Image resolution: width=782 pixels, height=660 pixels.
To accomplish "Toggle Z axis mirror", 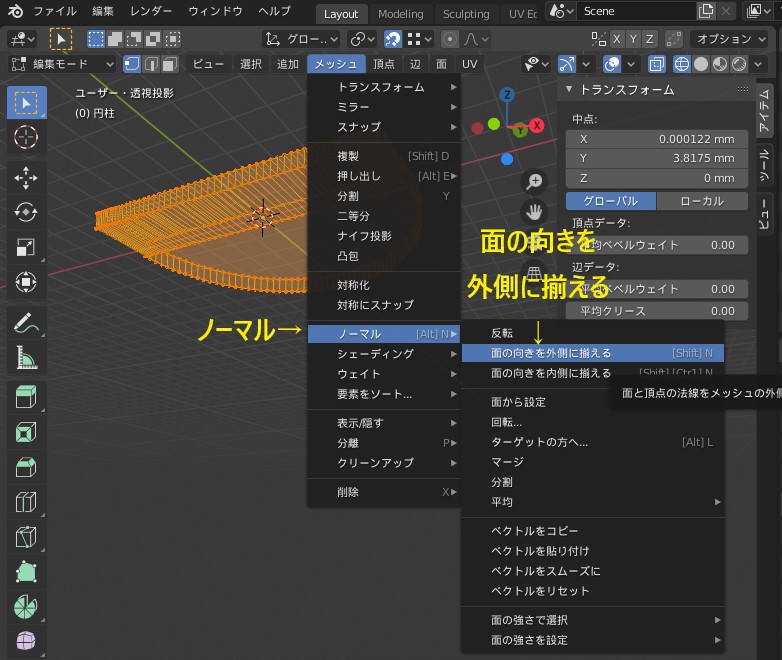I will click(650, 39).
